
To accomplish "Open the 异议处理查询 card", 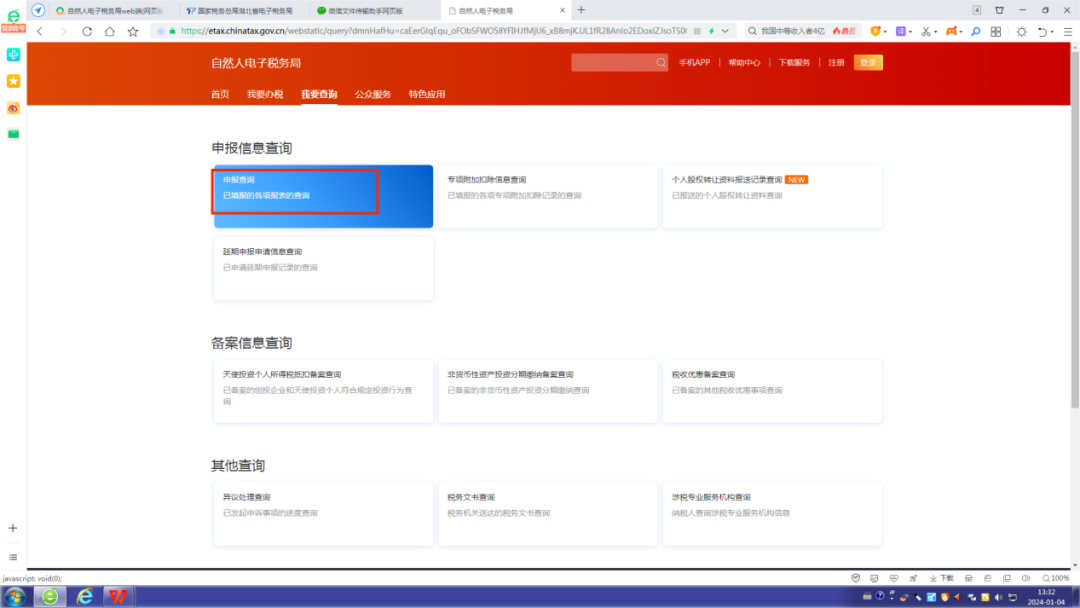I will (323, 514).
